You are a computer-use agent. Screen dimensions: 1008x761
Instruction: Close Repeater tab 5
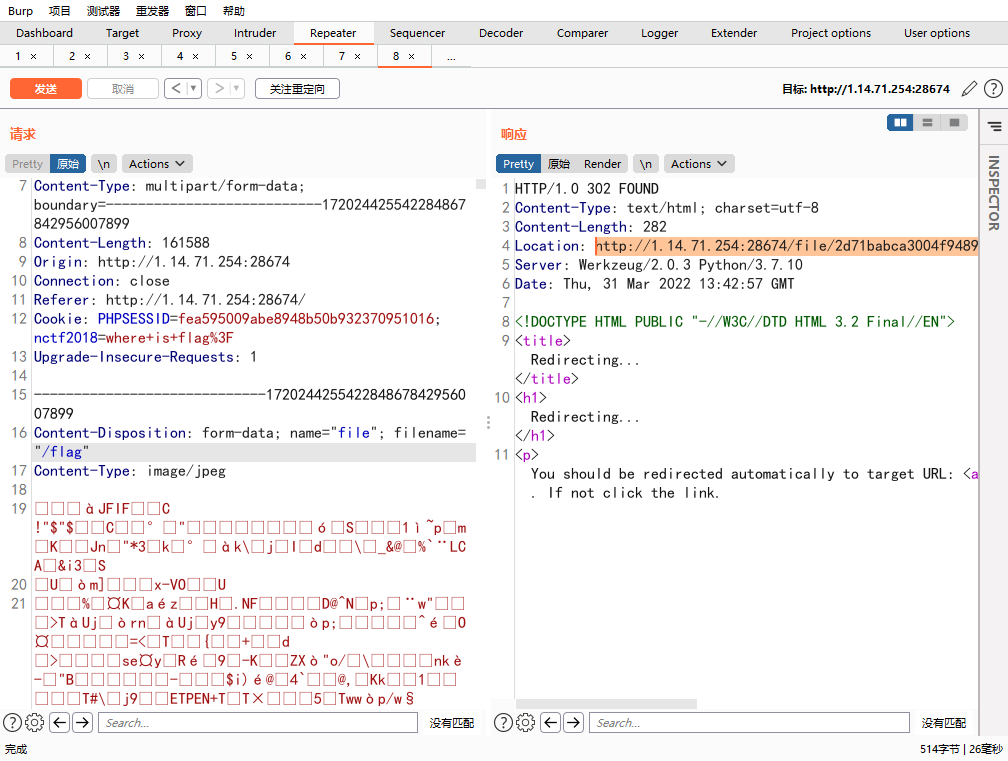pyautogui.click(x=249, y=57)
